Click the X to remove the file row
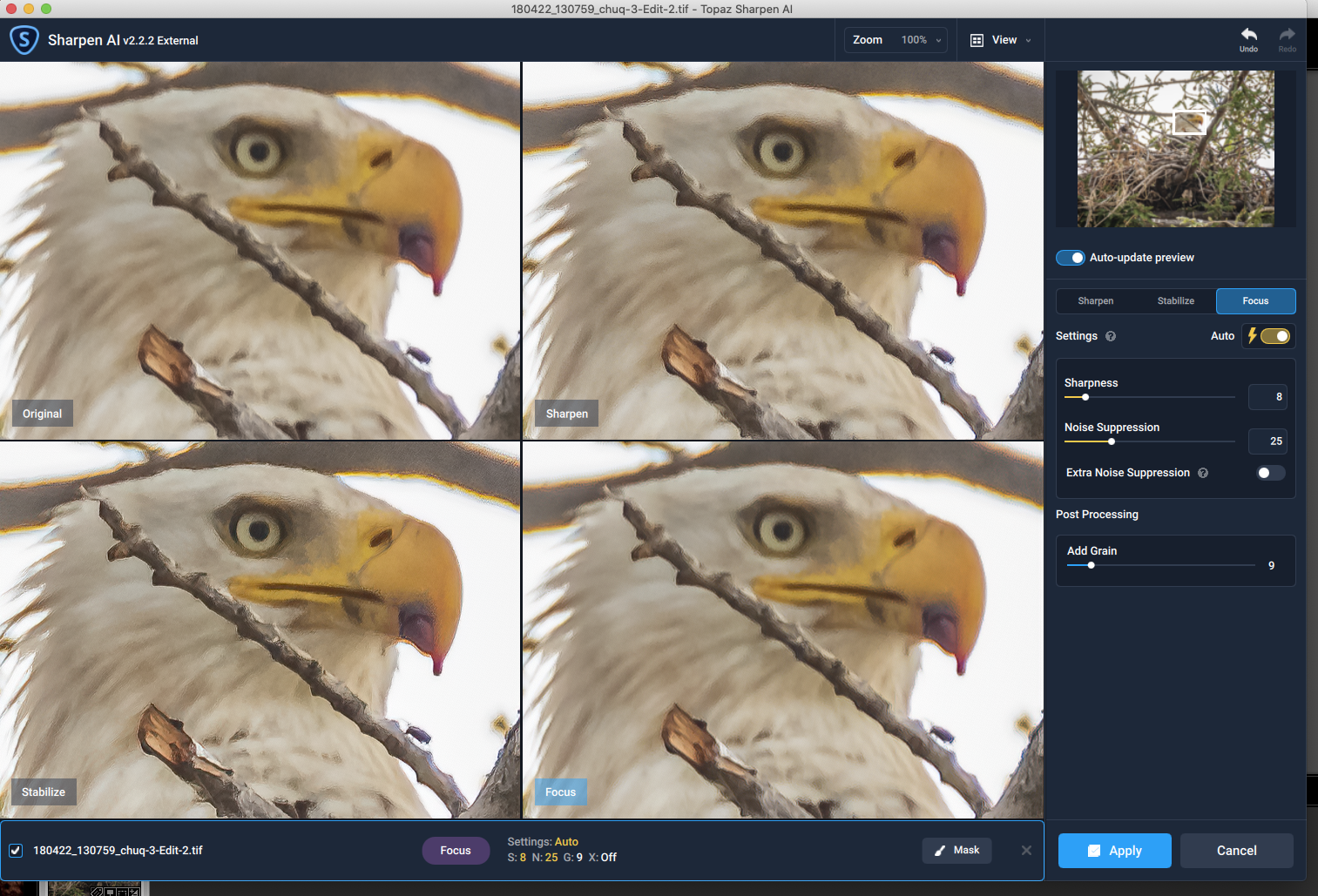This screenshot has width=1318, height=896. point(1026,851)
